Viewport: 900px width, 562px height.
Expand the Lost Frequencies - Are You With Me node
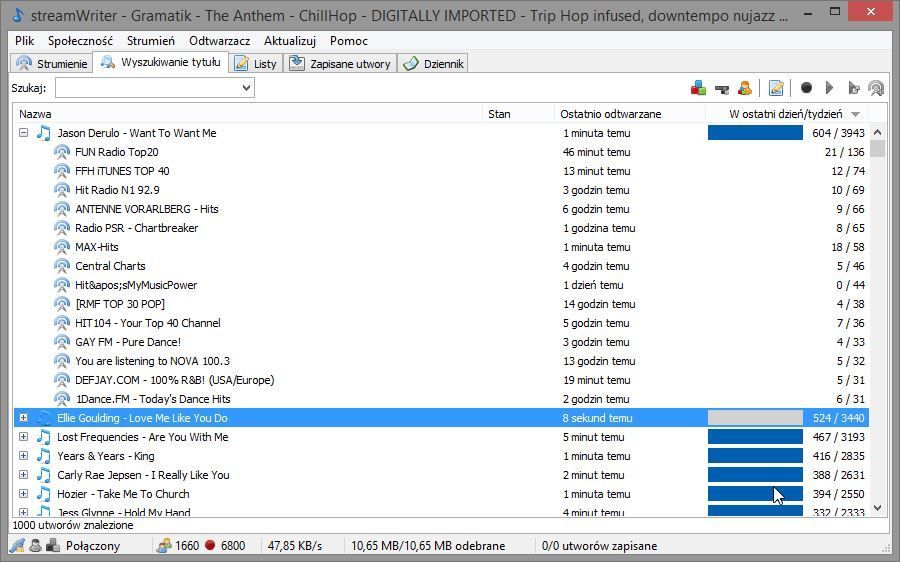(23, 437)
